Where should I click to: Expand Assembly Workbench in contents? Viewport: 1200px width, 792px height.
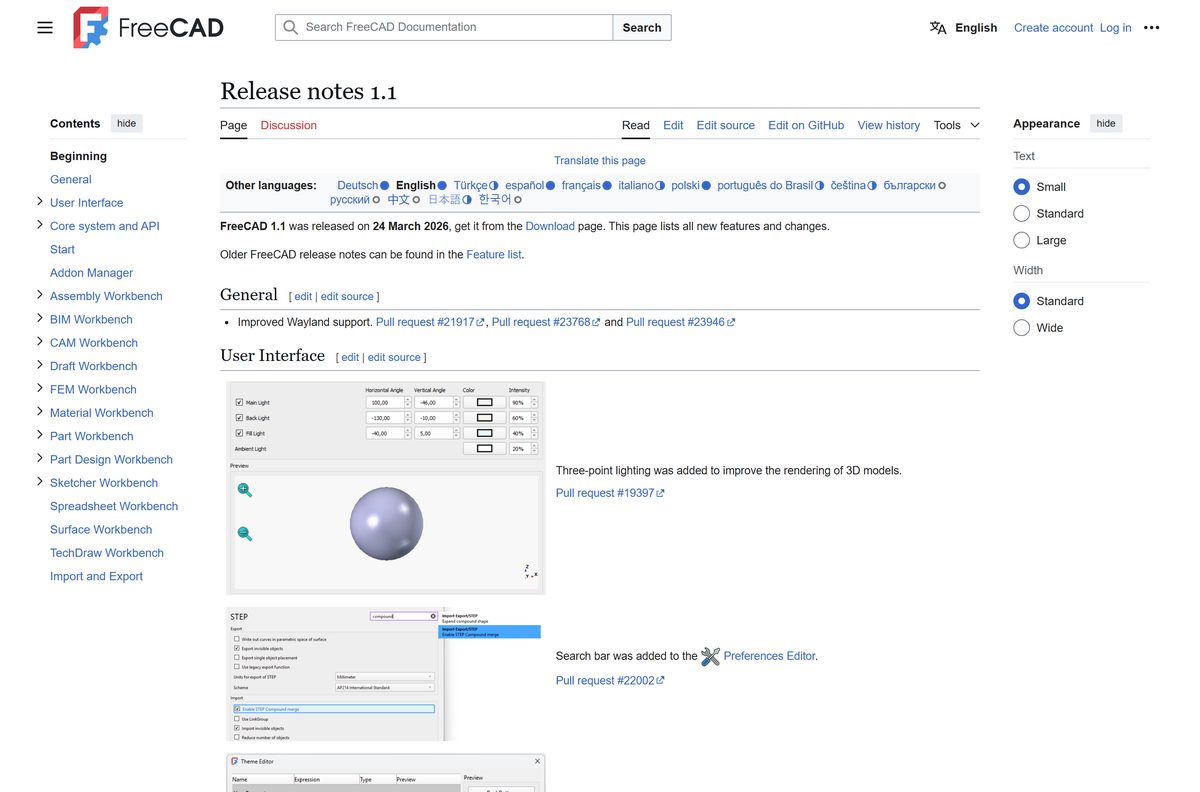39,295
